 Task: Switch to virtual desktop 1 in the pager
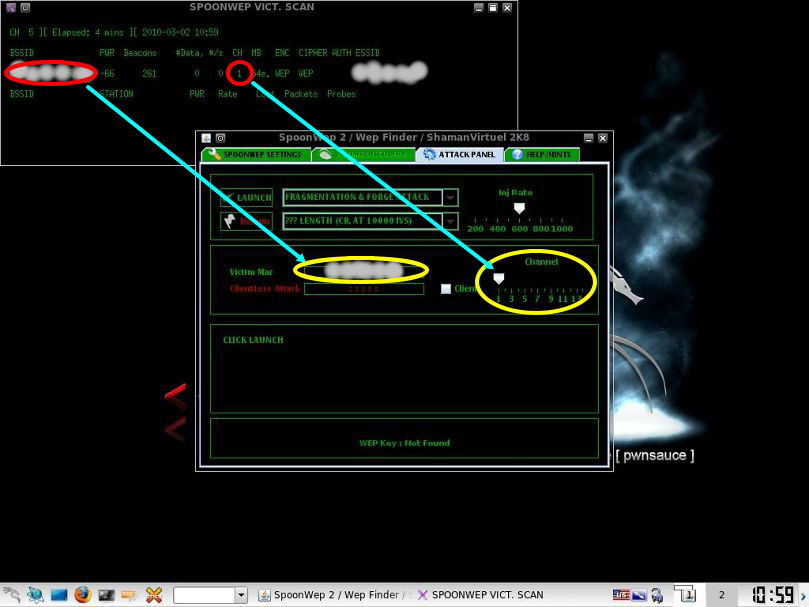click(x=687, y=594)
